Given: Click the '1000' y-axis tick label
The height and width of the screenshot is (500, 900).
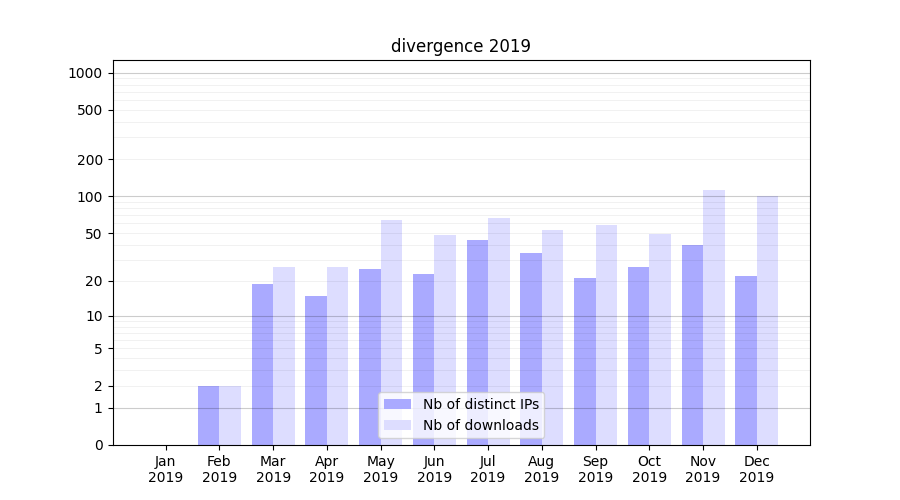Looking at the screenshot, I should click(x=85, y=73).
